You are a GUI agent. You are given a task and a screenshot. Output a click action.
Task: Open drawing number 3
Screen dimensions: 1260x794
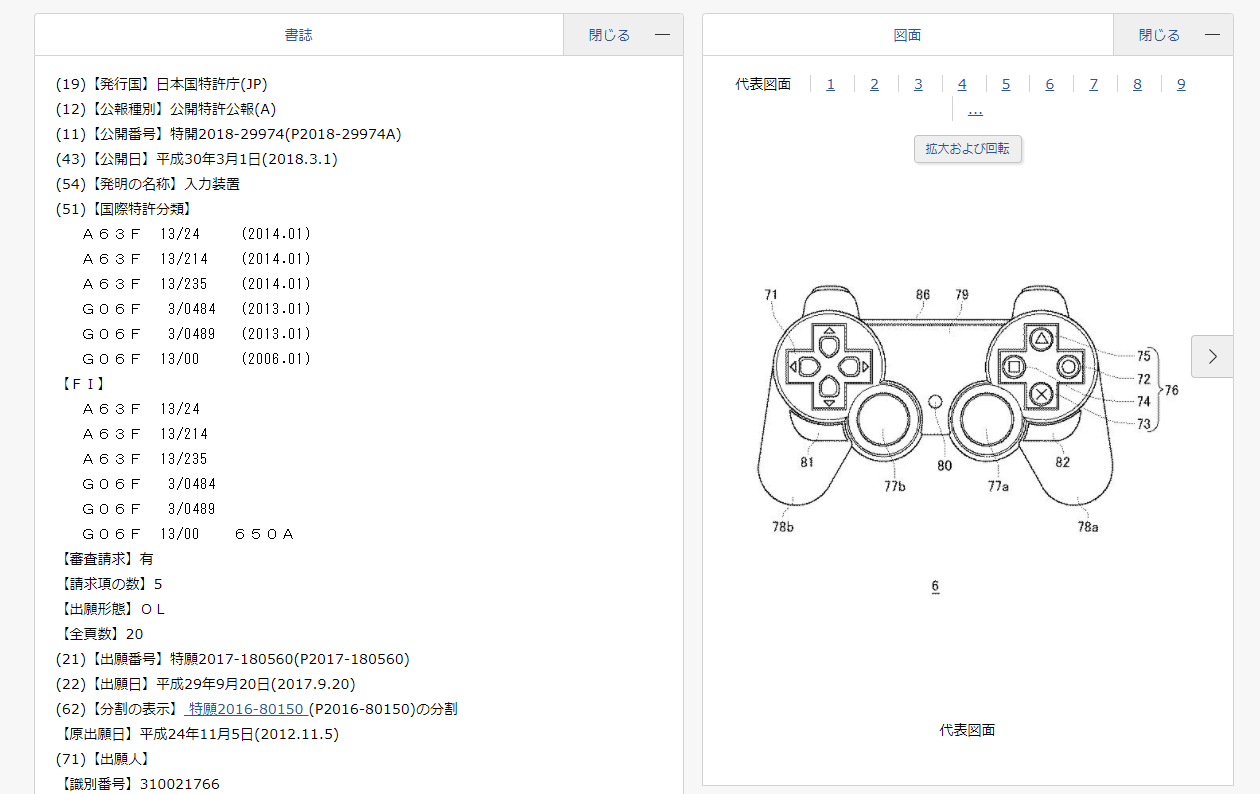(918, 84)
